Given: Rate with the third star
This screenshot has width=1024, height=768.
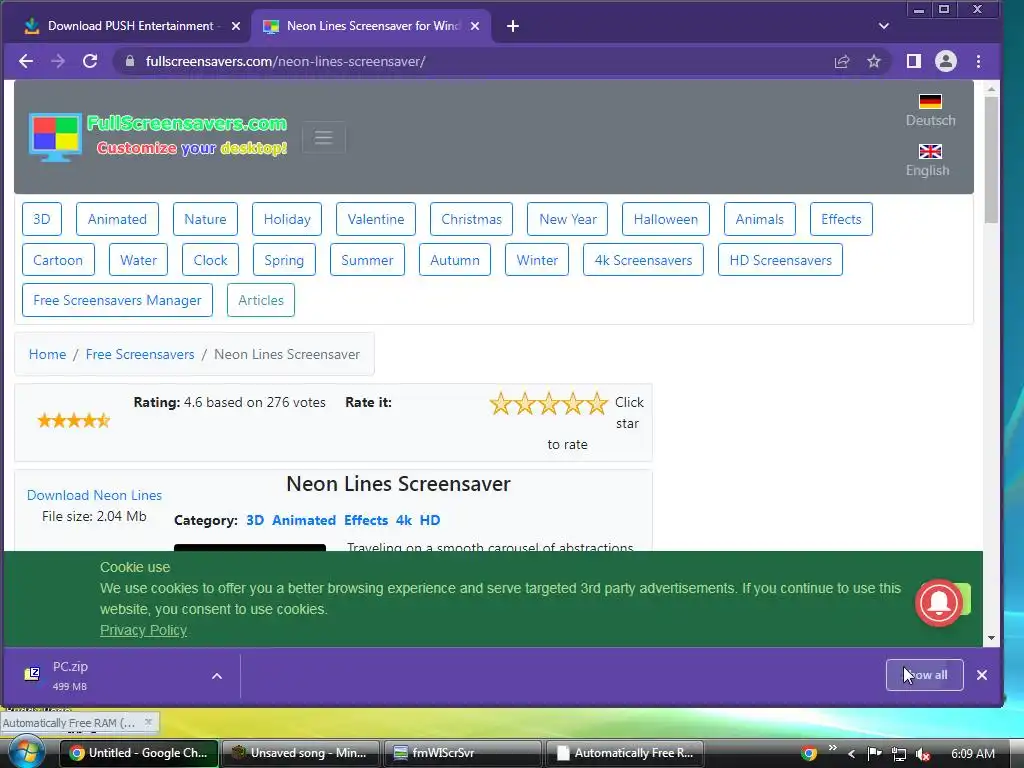Looking at the screenshot, I should 549,404.
